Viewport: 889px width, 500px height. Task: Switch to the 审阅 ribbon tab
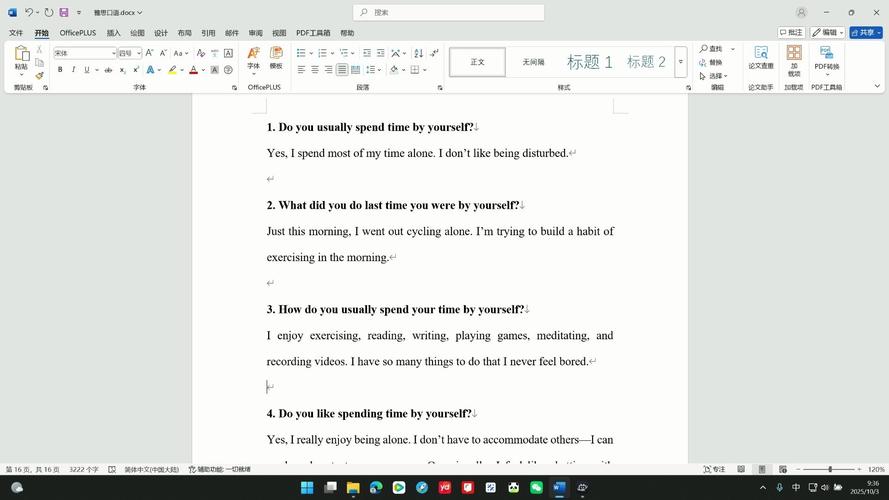[x=256, y=33]
